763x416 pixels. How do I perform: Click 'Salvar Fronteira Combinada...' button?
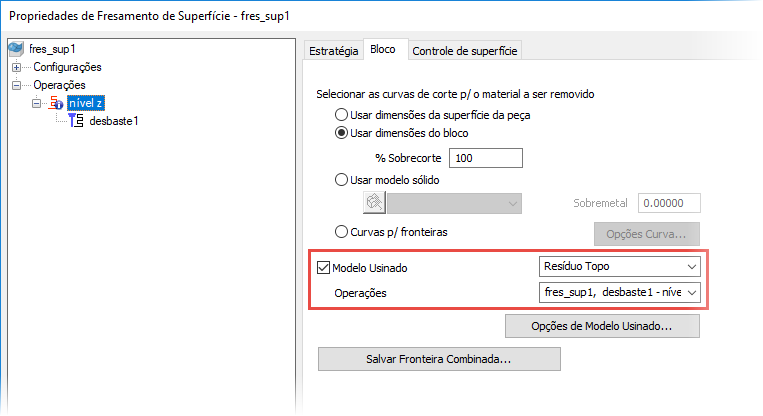click(439, 358)
